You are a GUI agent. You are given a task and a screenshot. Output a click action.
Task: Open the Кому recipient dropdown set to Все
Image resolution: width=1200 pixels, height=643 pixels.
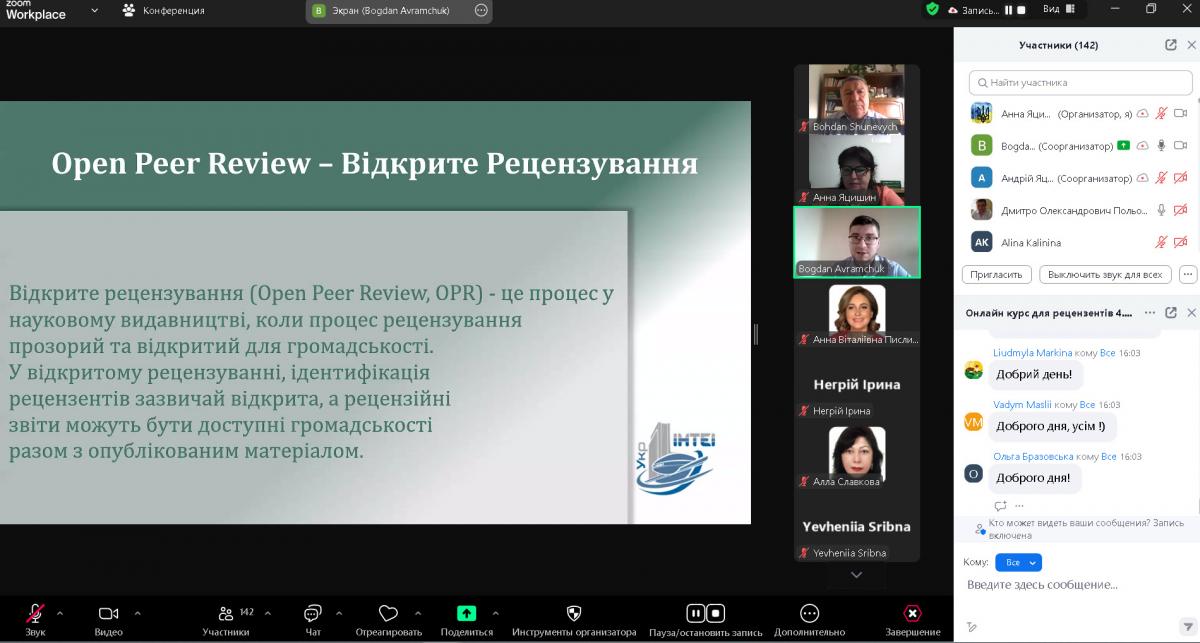click(x=1018, y=562)
